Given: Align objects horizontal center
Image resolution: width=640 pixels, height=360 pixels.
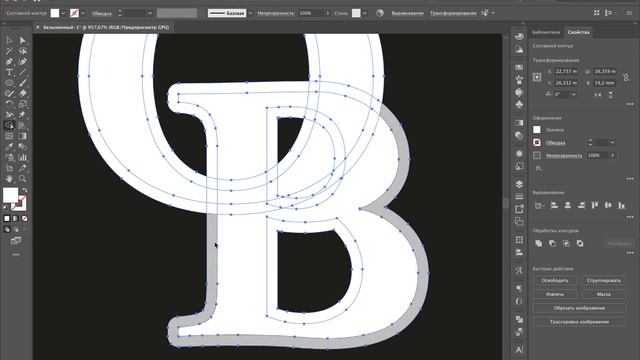Looking at the screenshot, I should (x=568, y=205).
